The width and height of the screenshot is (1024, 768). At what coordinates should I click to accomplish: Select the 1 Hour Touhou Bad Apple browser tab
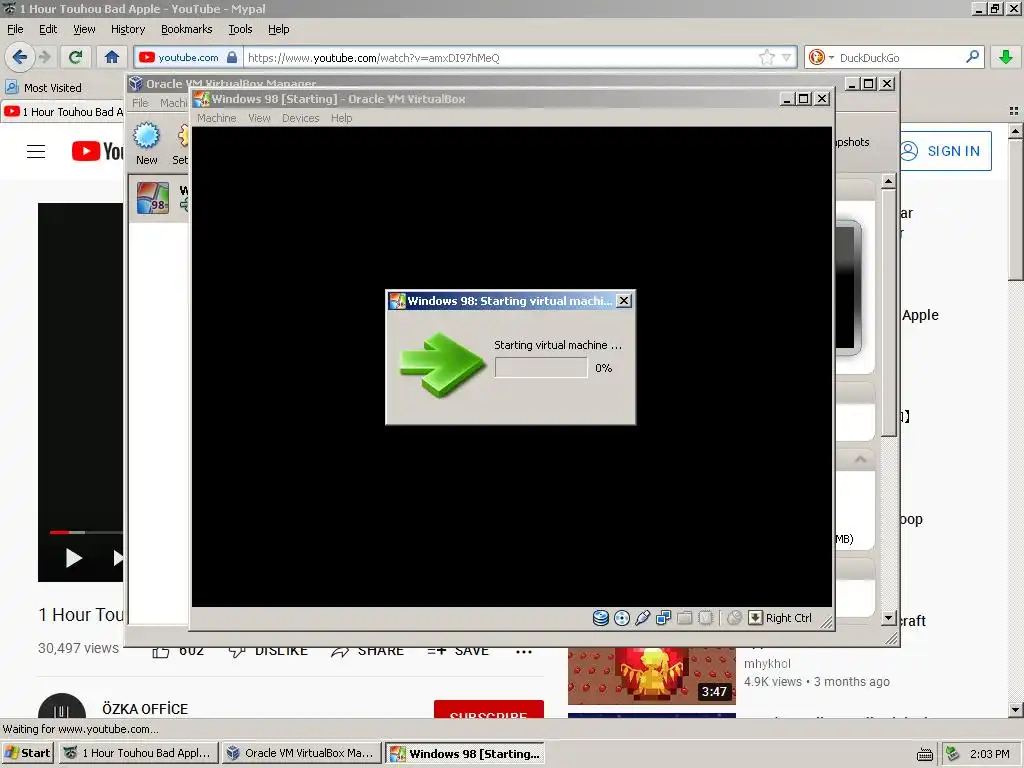(63, 112)
